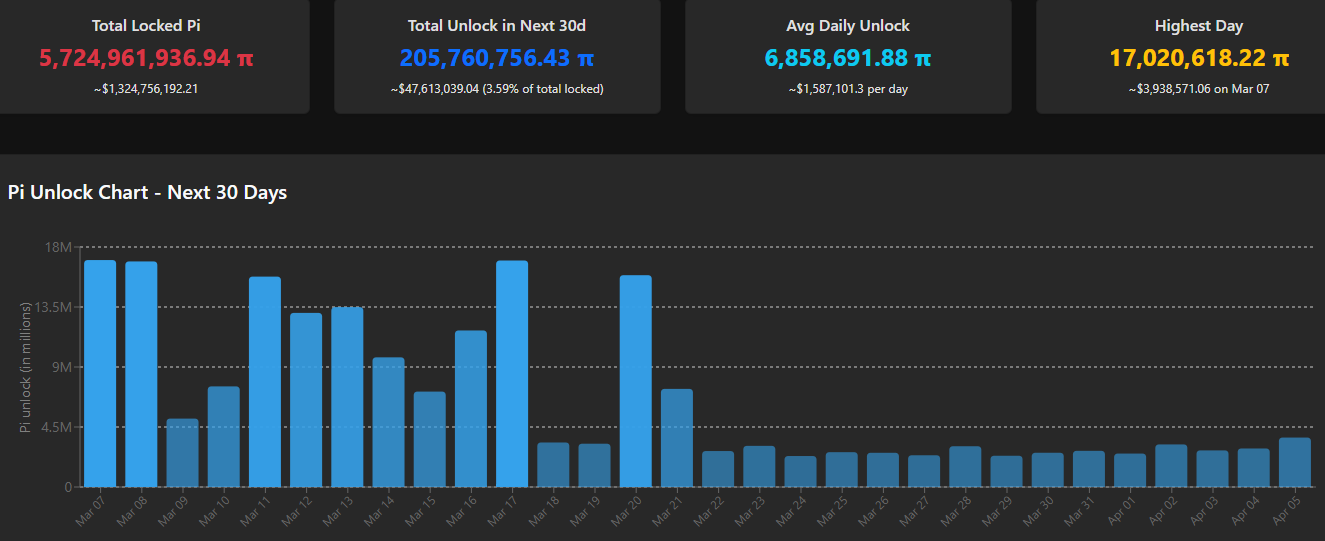Select the Mar 08 unlock bar
Viewport: 1325px width, 541px height.
(141, 374)
